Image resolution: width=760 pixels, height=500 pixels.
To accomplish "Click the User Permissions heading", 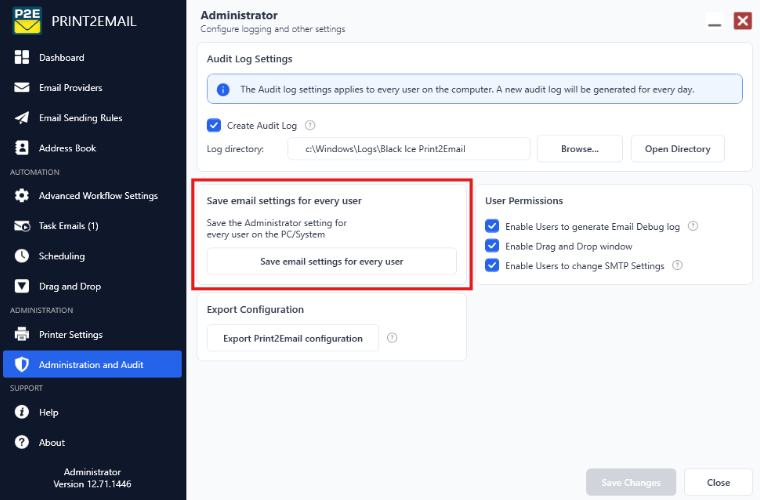I will coord(524,201).
